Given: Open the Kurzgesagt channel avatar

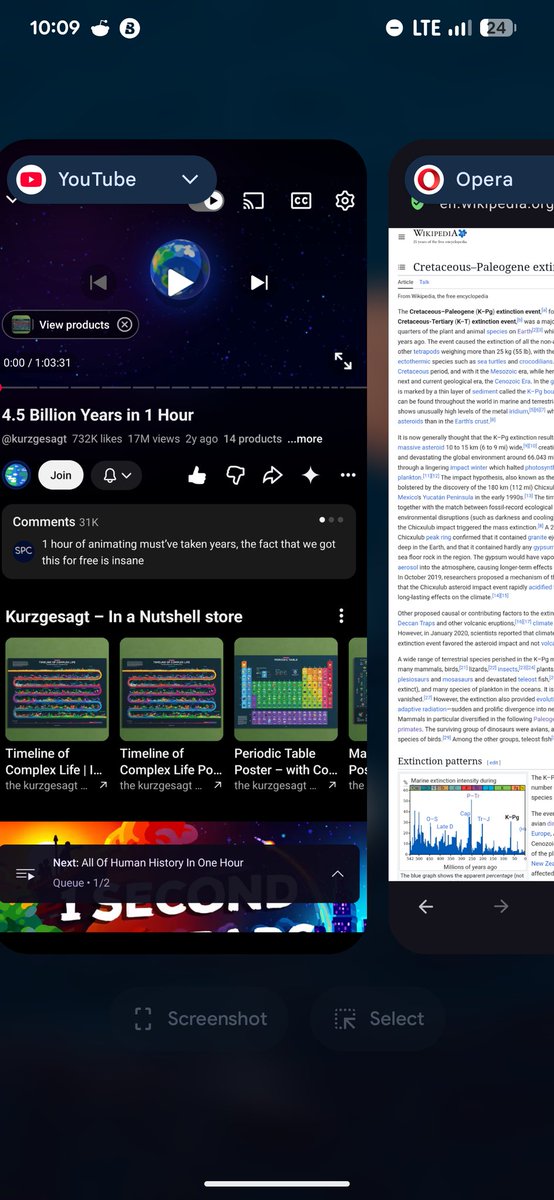Looking at the screenshot, I should (x=17, y=475).
